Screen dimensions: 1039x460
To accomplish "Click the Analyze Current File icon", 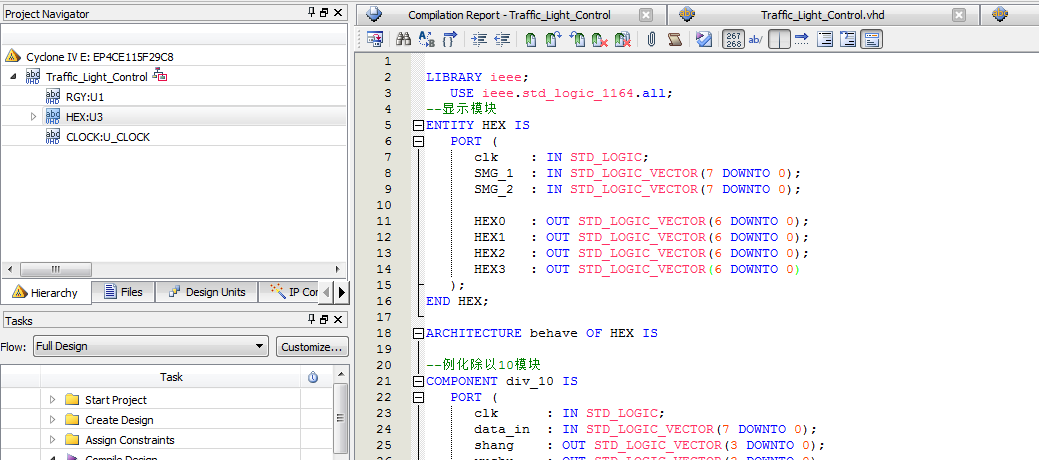I will tap(704, 40).
